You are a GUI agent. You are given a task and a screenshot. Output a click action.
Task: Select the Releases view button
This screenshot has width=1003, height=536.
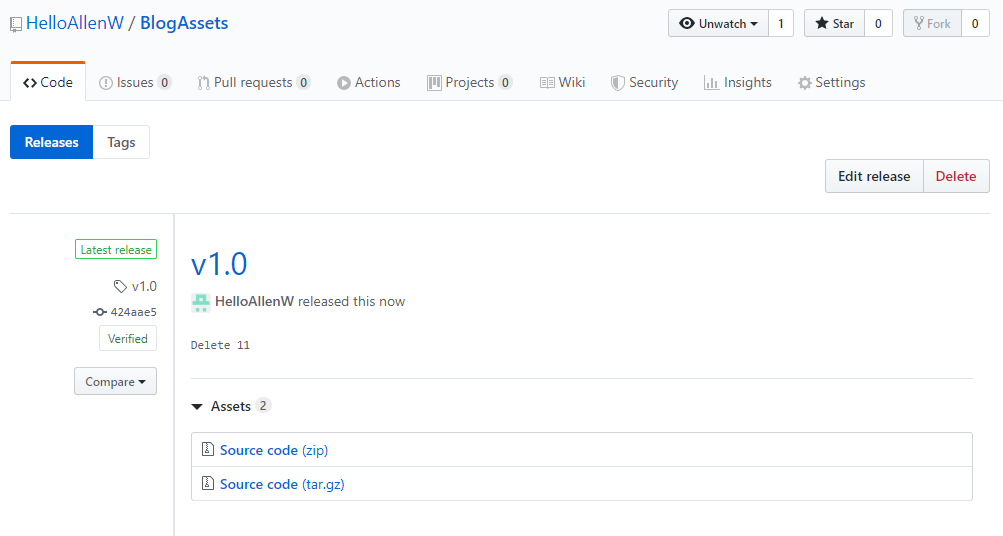(x=51, y=142)
